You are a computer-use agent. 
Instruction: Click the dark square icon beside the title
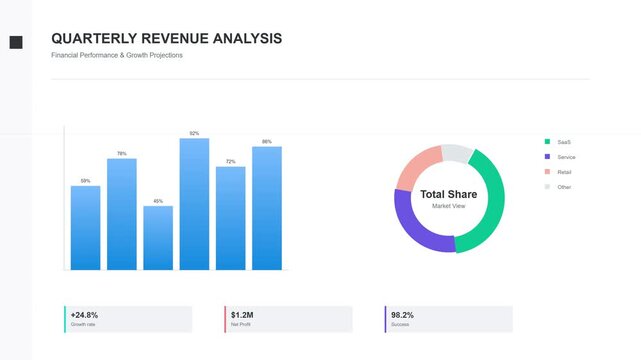[16, 42]
